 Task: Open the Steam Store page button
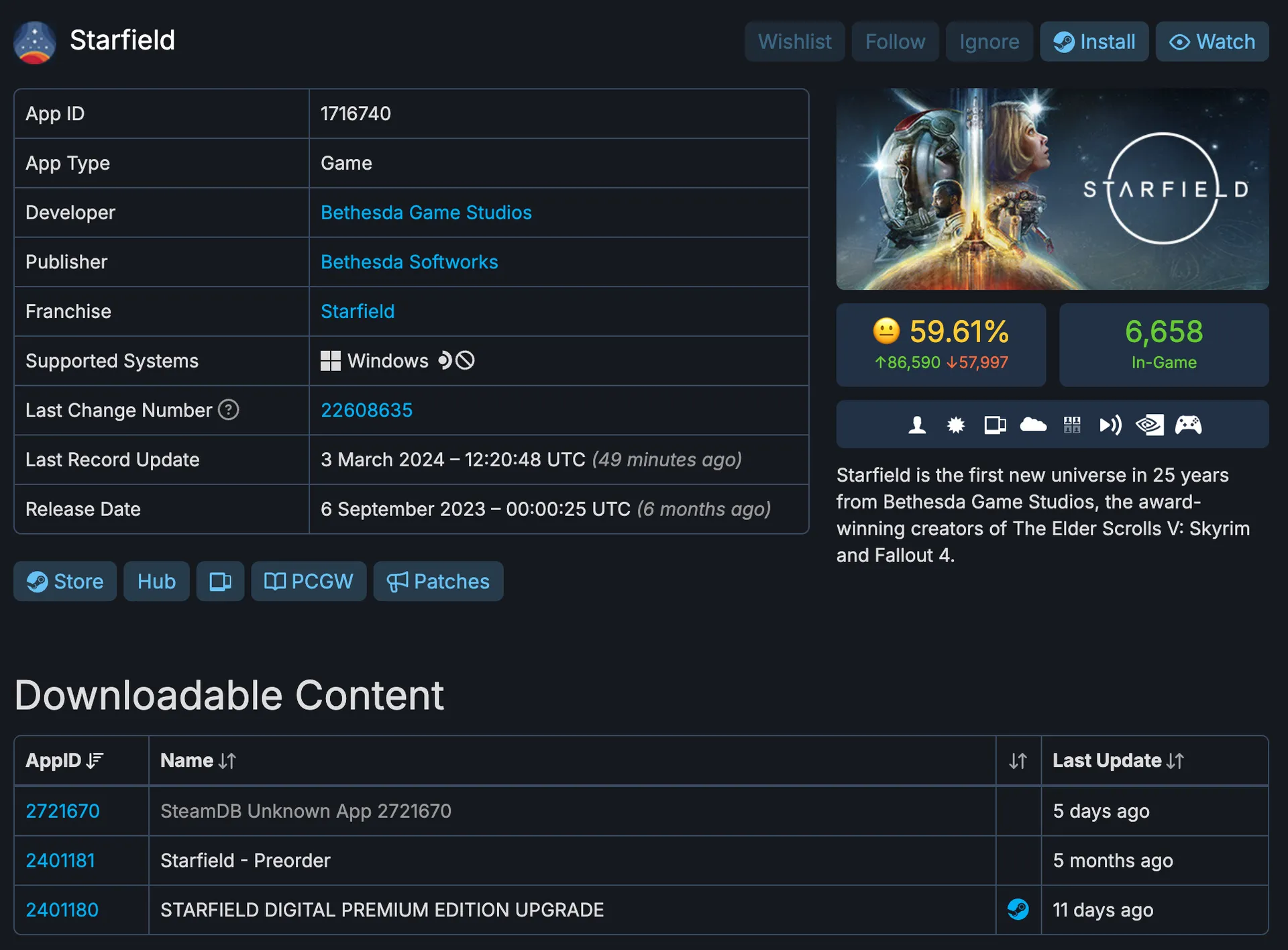pyautogui.click(x=65, y=581)
